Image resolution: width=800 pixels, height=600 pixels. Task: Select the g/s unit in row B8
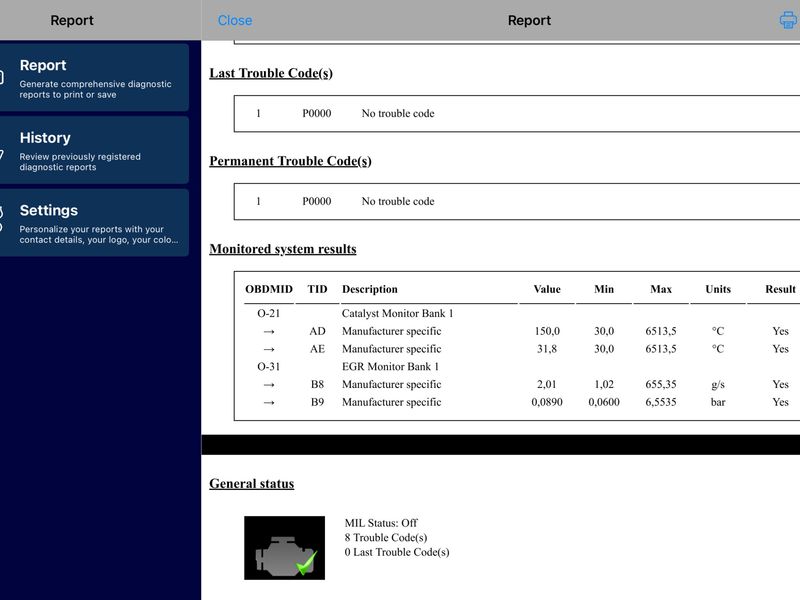click(718, 384)
